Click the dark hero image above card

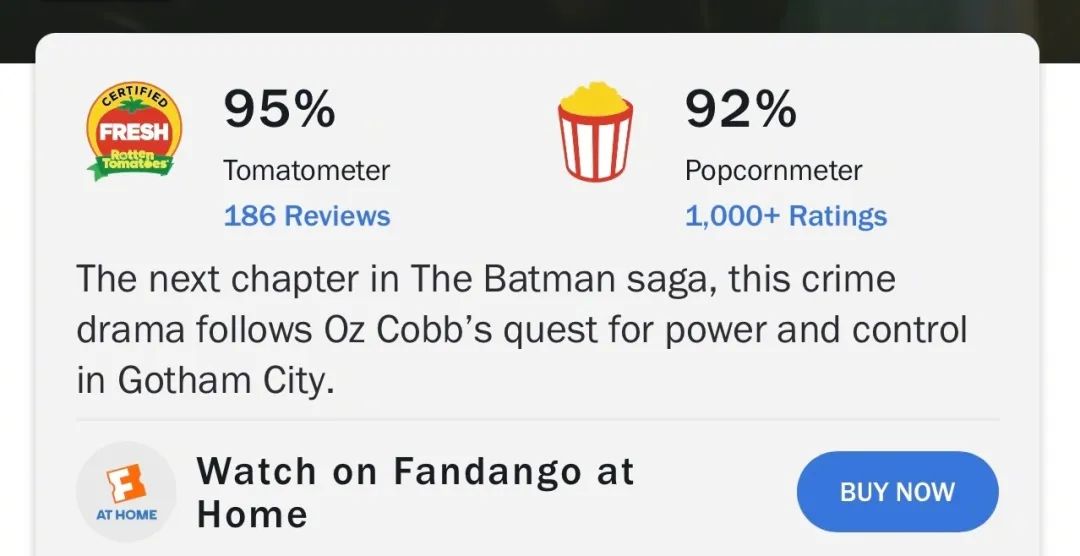pyautogui.click(x=540, y=17)
